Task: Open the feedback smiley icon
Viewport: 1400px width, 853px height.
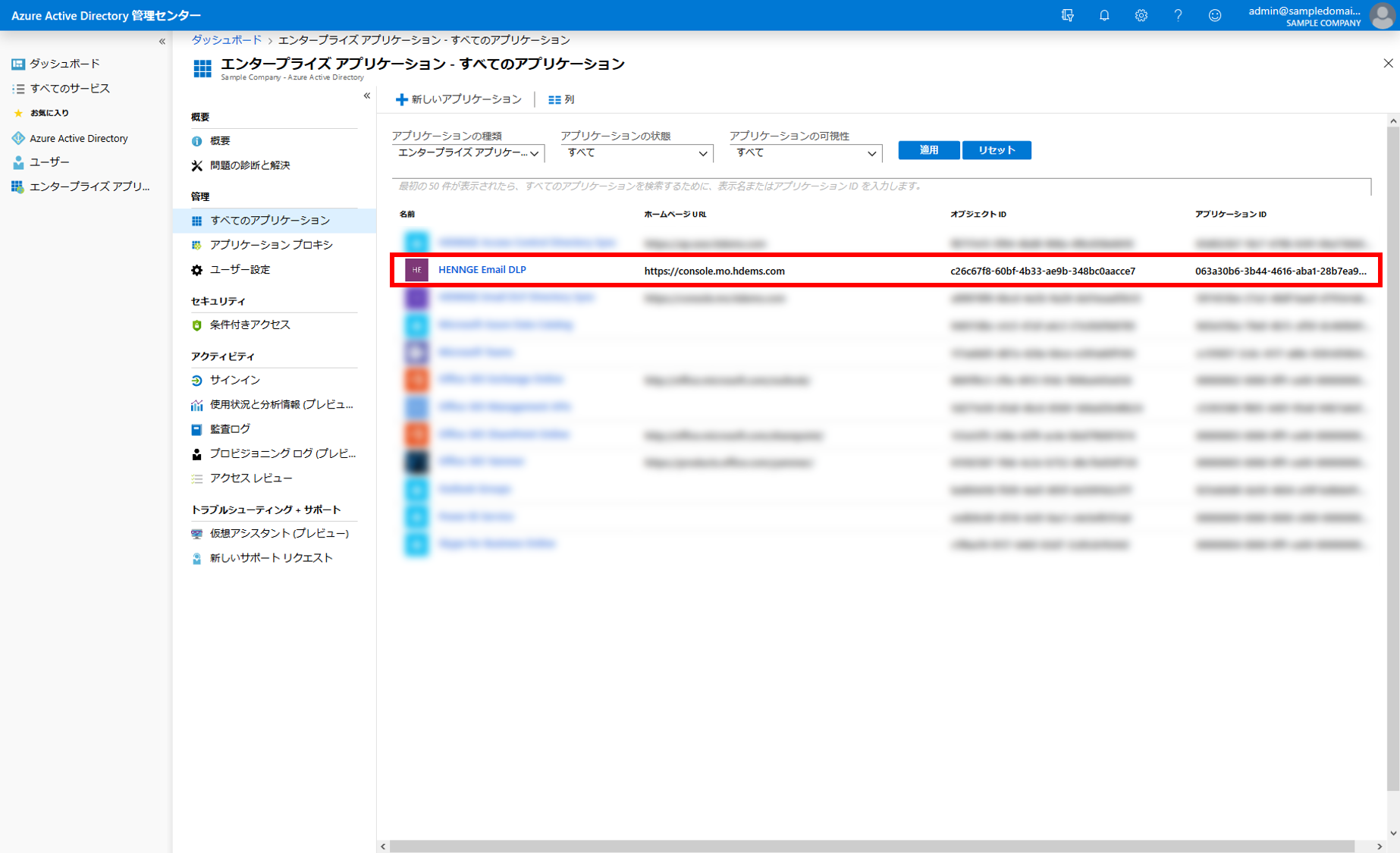Action: pyautogui.click(x=1215, y=15)
